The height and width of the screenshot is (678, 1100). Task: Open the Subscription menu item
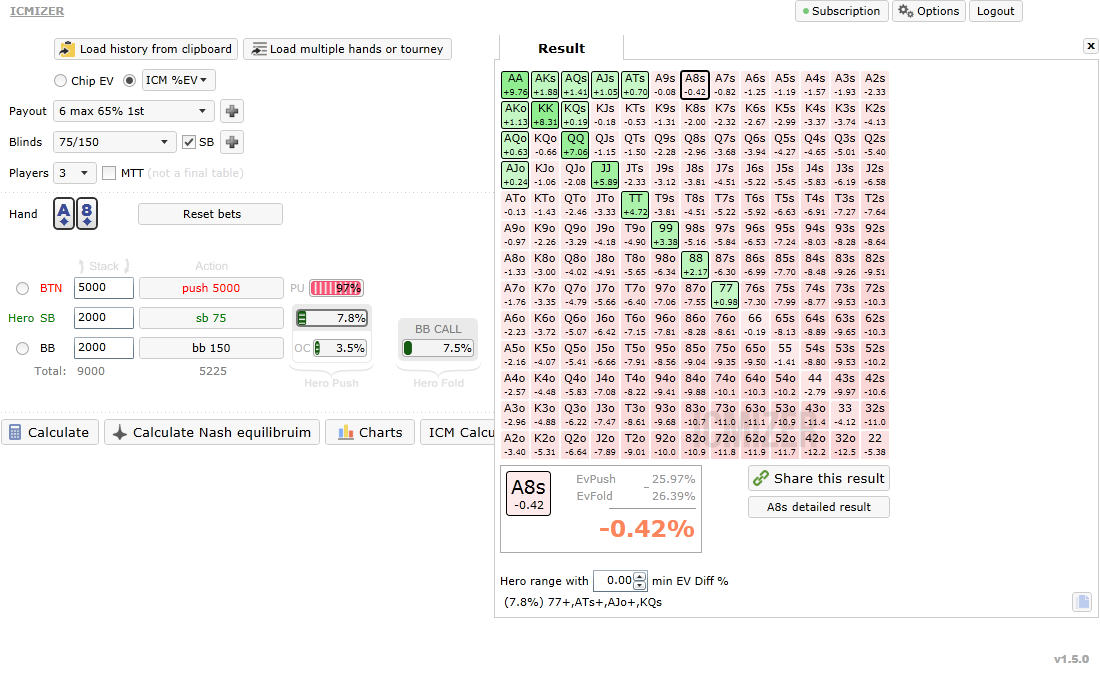pos(842,11)
